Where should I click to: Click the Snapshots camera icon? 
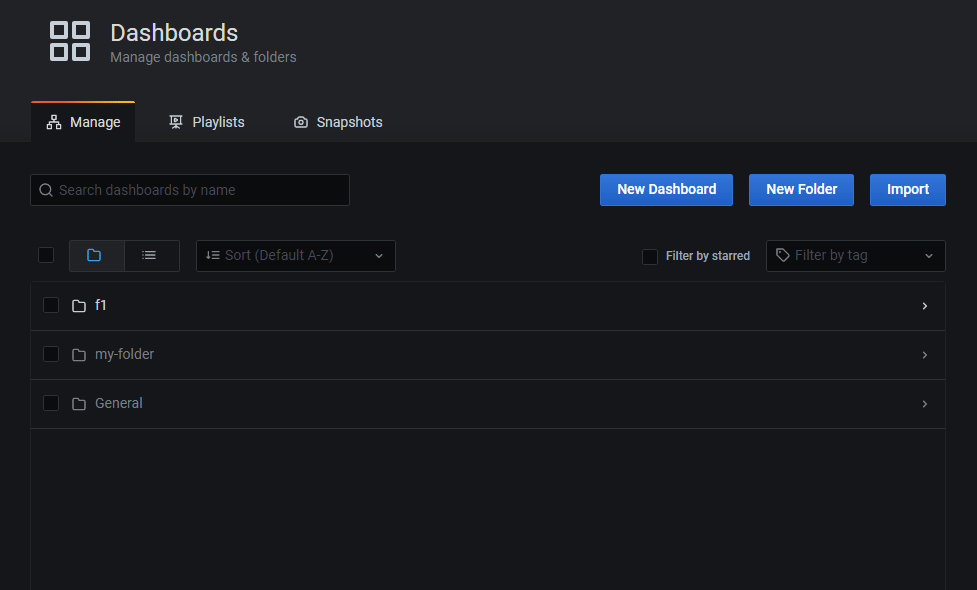[301, 121]
